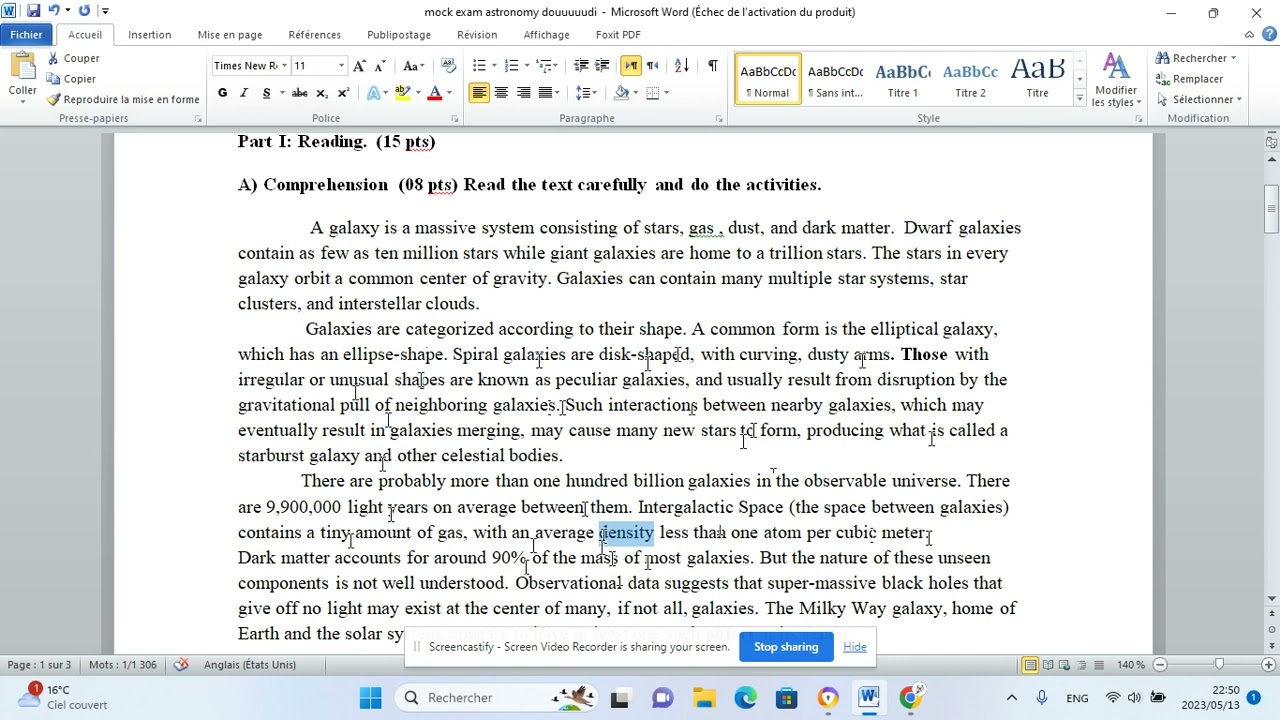This screenshot has height=720, width=1280.
Task: Open the Fichier tab
Action: (26, 35)
